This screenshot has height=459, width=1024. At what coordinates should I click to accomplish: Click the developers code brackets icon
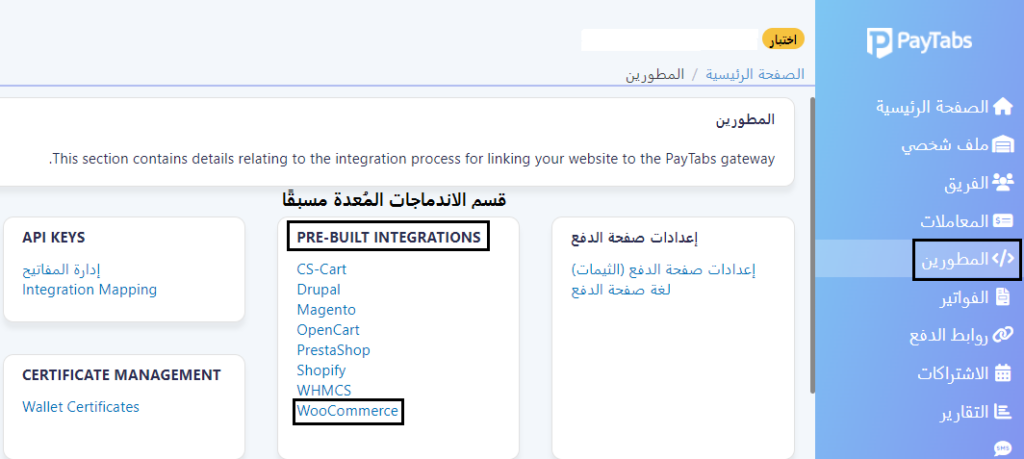[1002, 259]
